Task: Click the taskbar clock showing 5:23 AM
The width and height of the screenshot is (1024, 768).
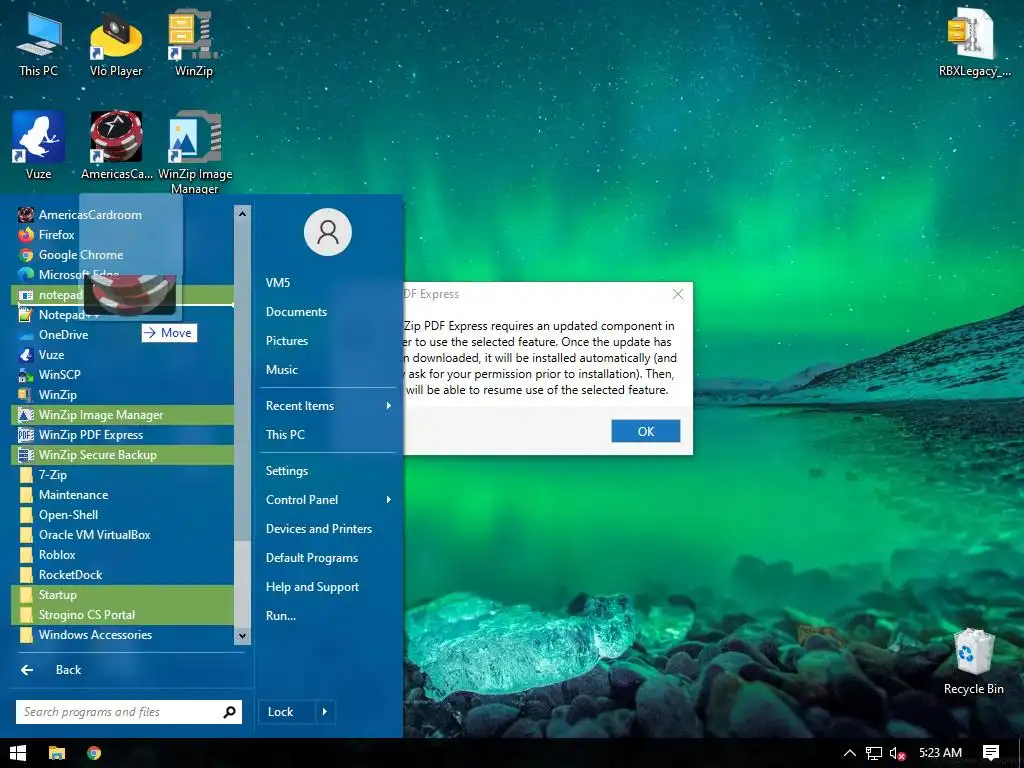Action: pyautogui.click(x=940, y=753)
